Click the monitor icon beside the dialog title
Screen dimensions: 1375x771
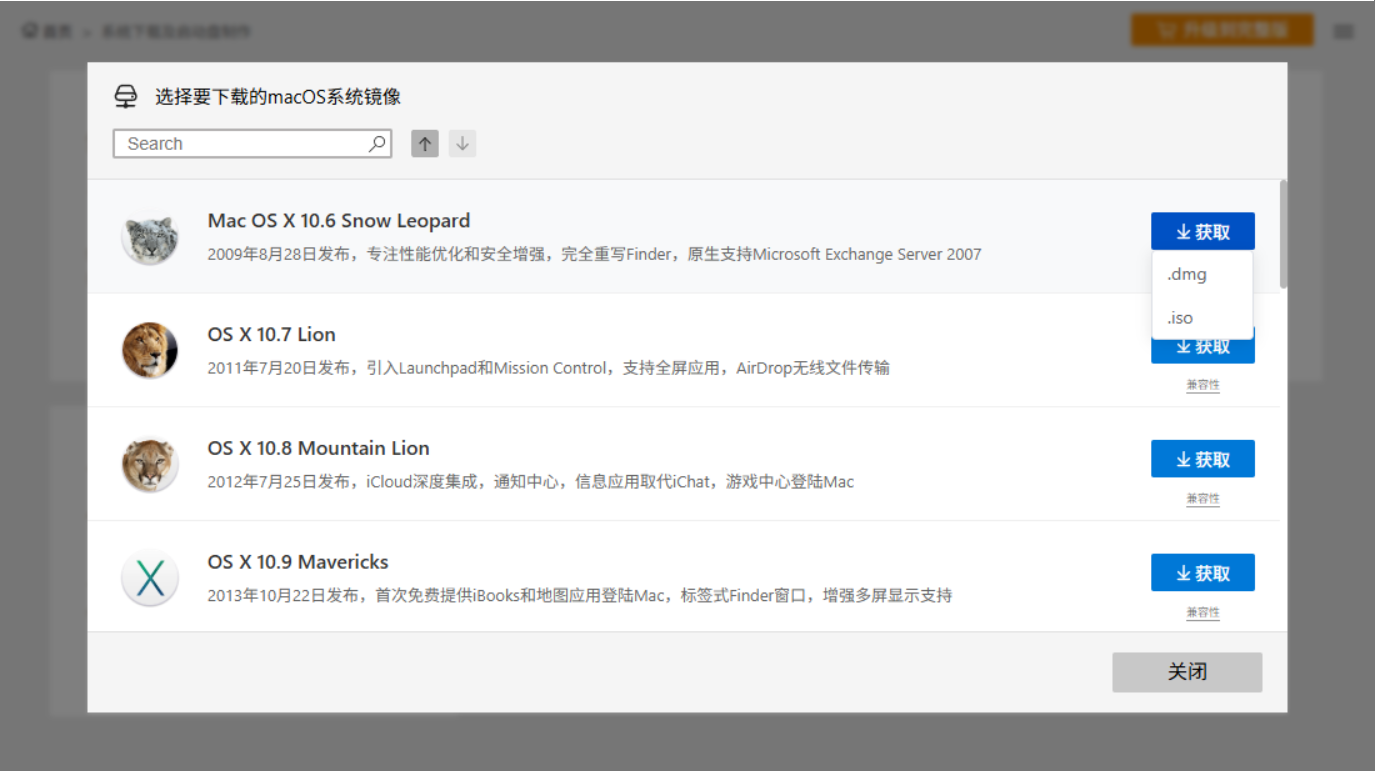pyautogui.click(x=125, y=95)
